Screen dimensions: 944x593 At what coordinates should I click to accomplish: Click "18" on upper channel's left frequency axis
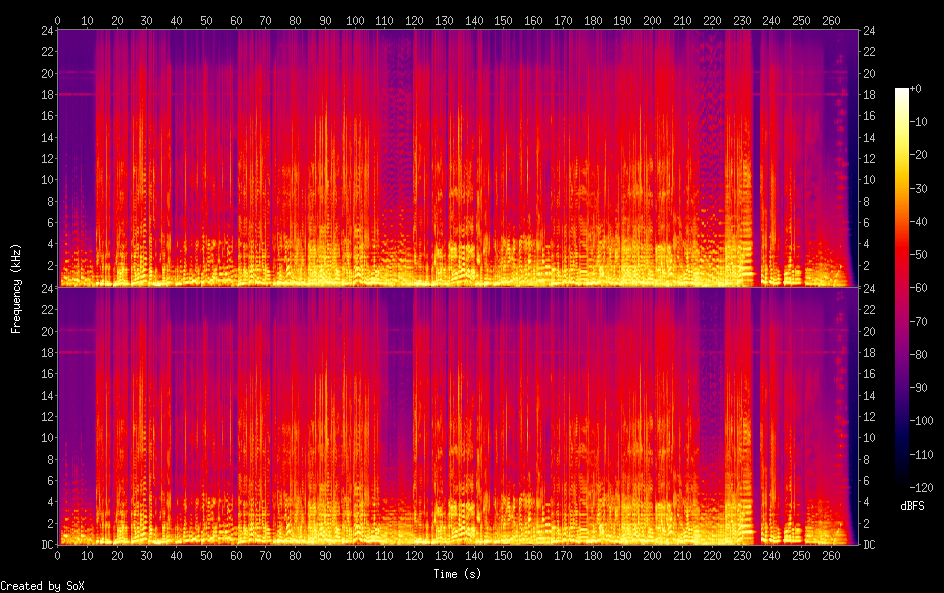48,95
